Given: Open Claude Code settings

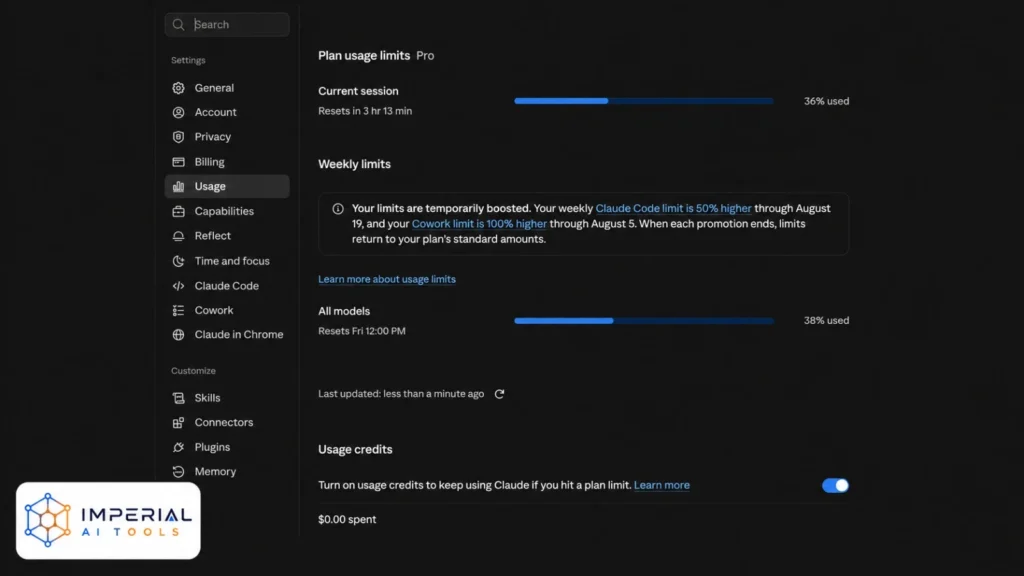Looking at the screenshot, I should coord(227,286).
